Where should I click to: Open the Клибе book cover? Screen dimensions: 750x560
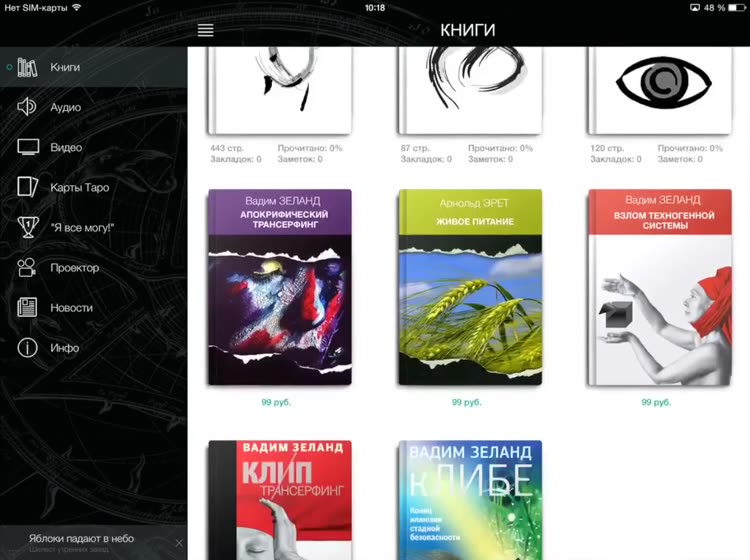[x=470, y=500]
